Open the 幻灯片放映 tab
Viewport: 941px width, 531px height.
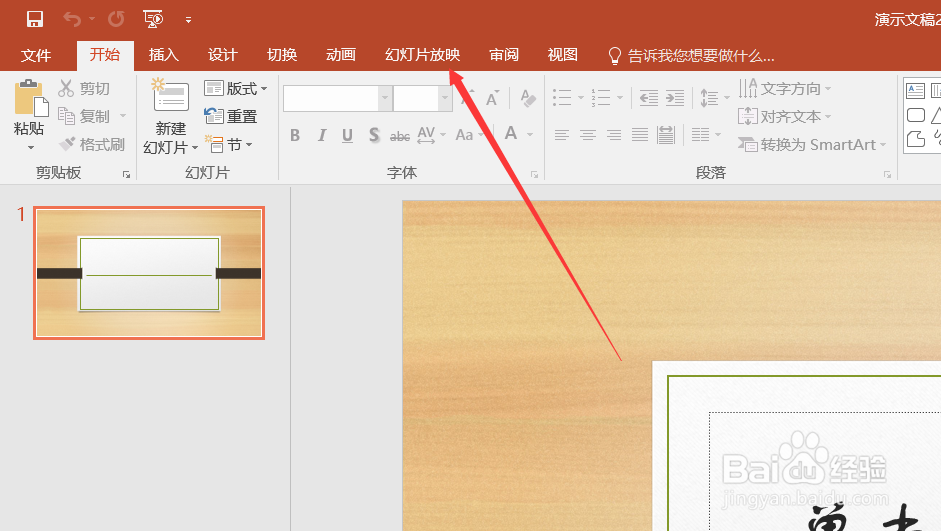point(422,55)
